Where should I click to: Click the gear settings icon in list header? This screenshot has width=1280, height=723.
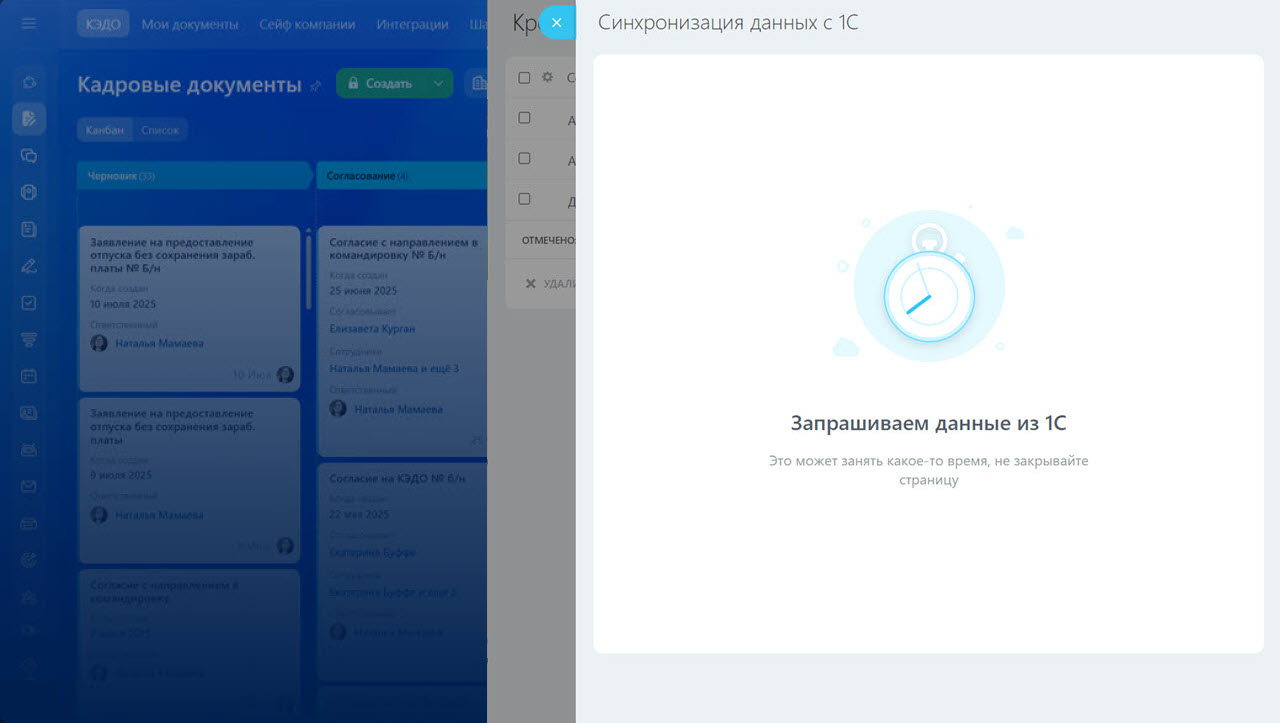(x=547, y=77)
